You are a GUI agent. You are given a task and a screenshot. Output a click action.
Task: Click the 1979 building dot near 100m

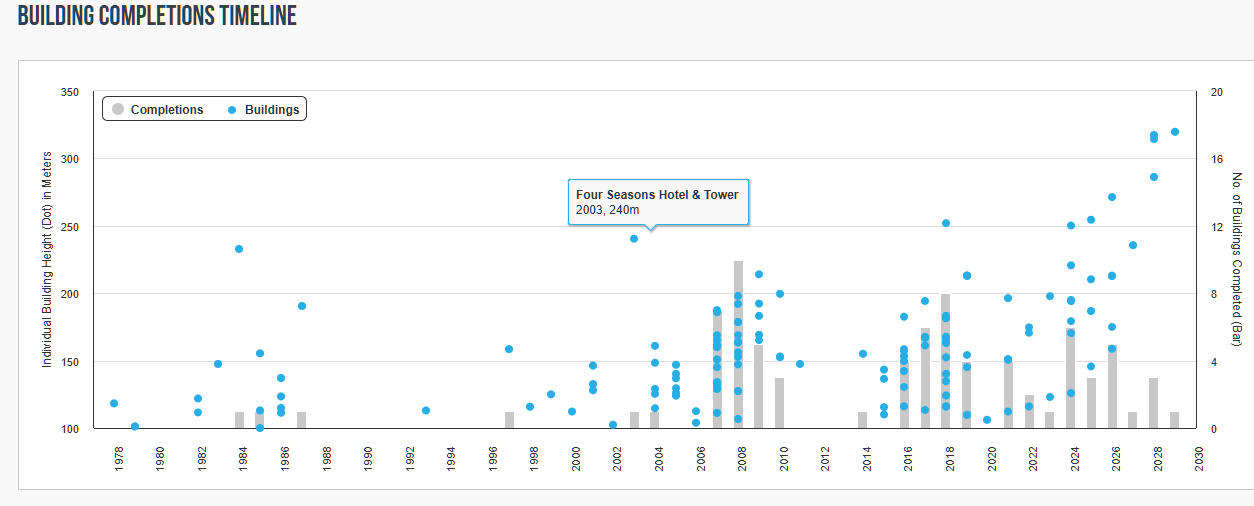click(x=135, y=426)
